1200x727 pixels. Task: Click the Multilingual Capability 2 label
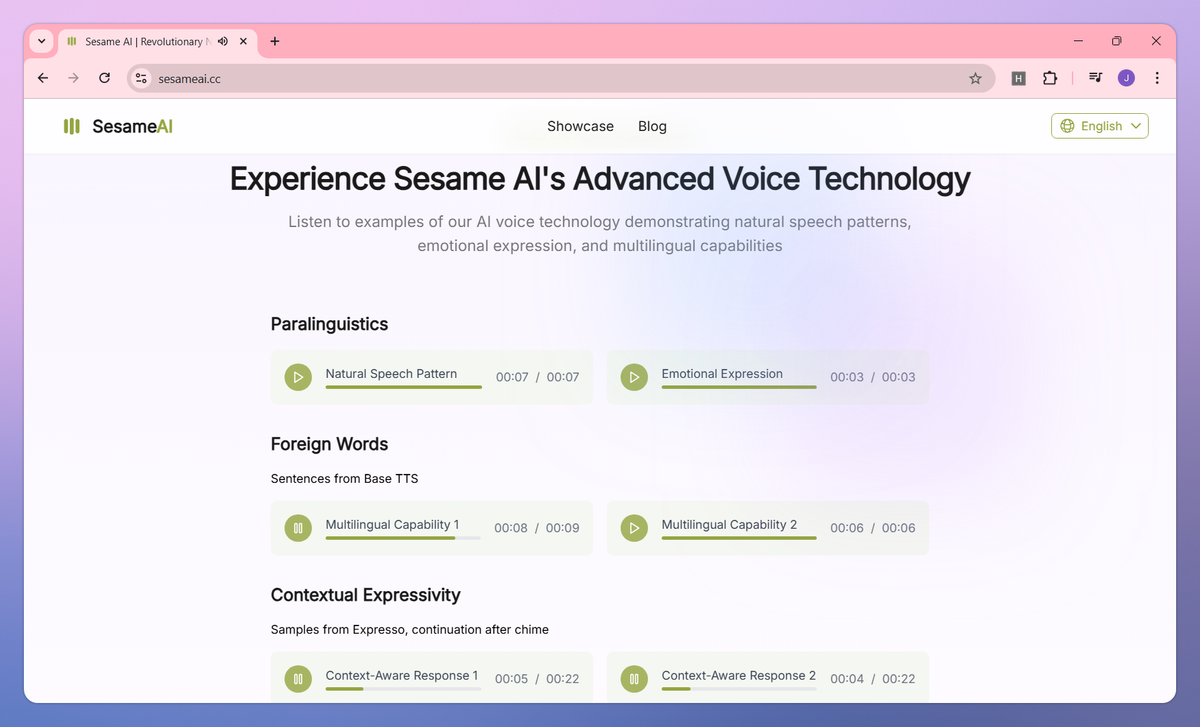tap(729, 525)
